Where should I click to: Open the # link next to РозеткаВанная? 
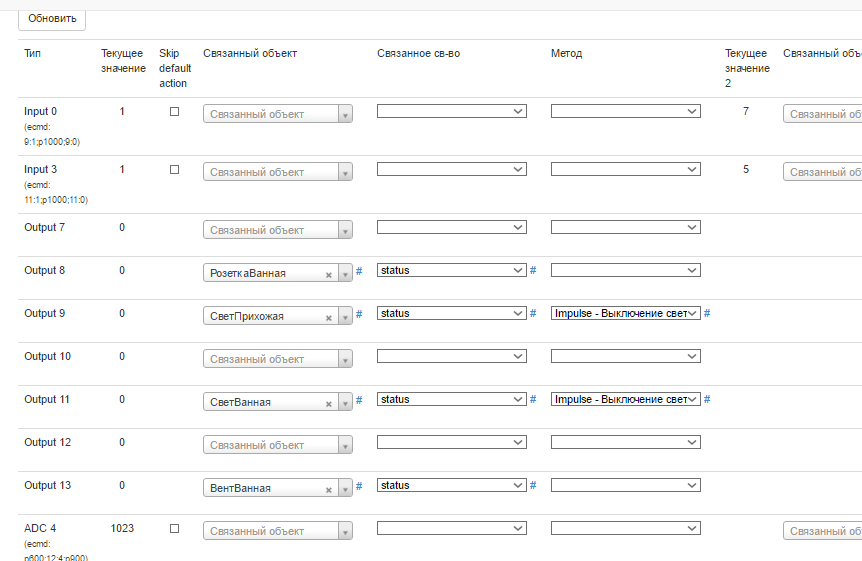359,272
